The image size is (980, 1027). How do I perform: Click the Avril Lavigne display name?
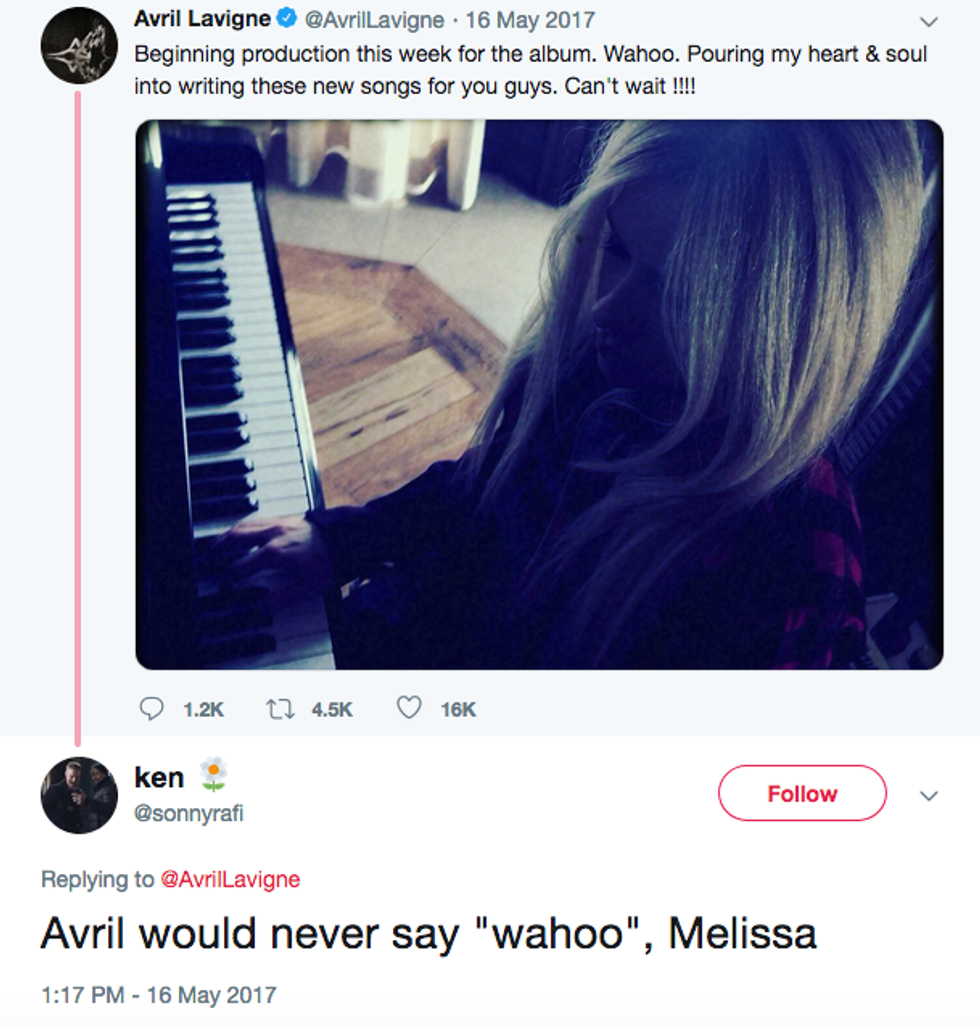coord(202,19)
